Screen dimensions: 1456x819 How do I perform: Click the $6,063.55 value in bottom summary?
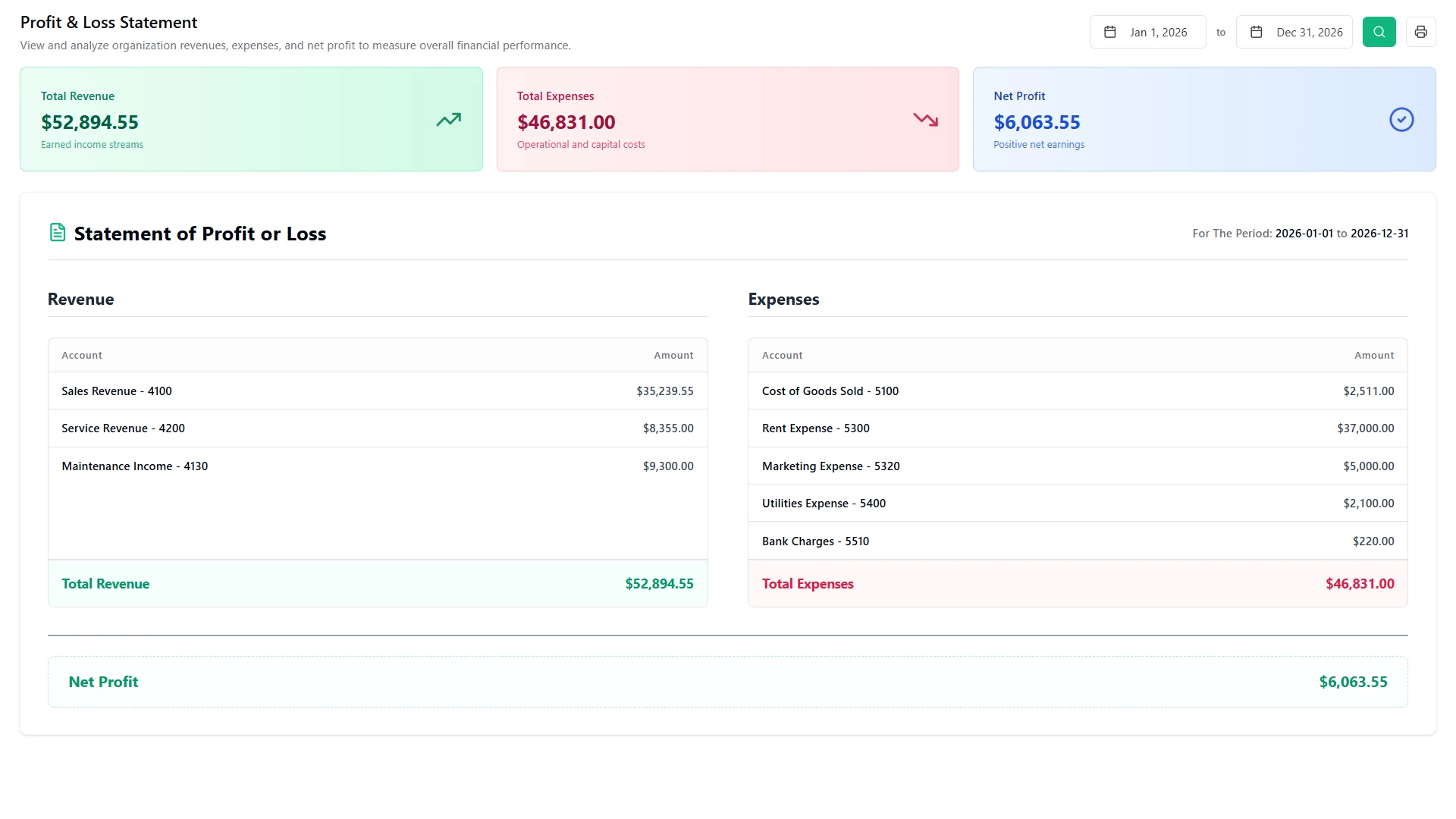(1353, 682)
